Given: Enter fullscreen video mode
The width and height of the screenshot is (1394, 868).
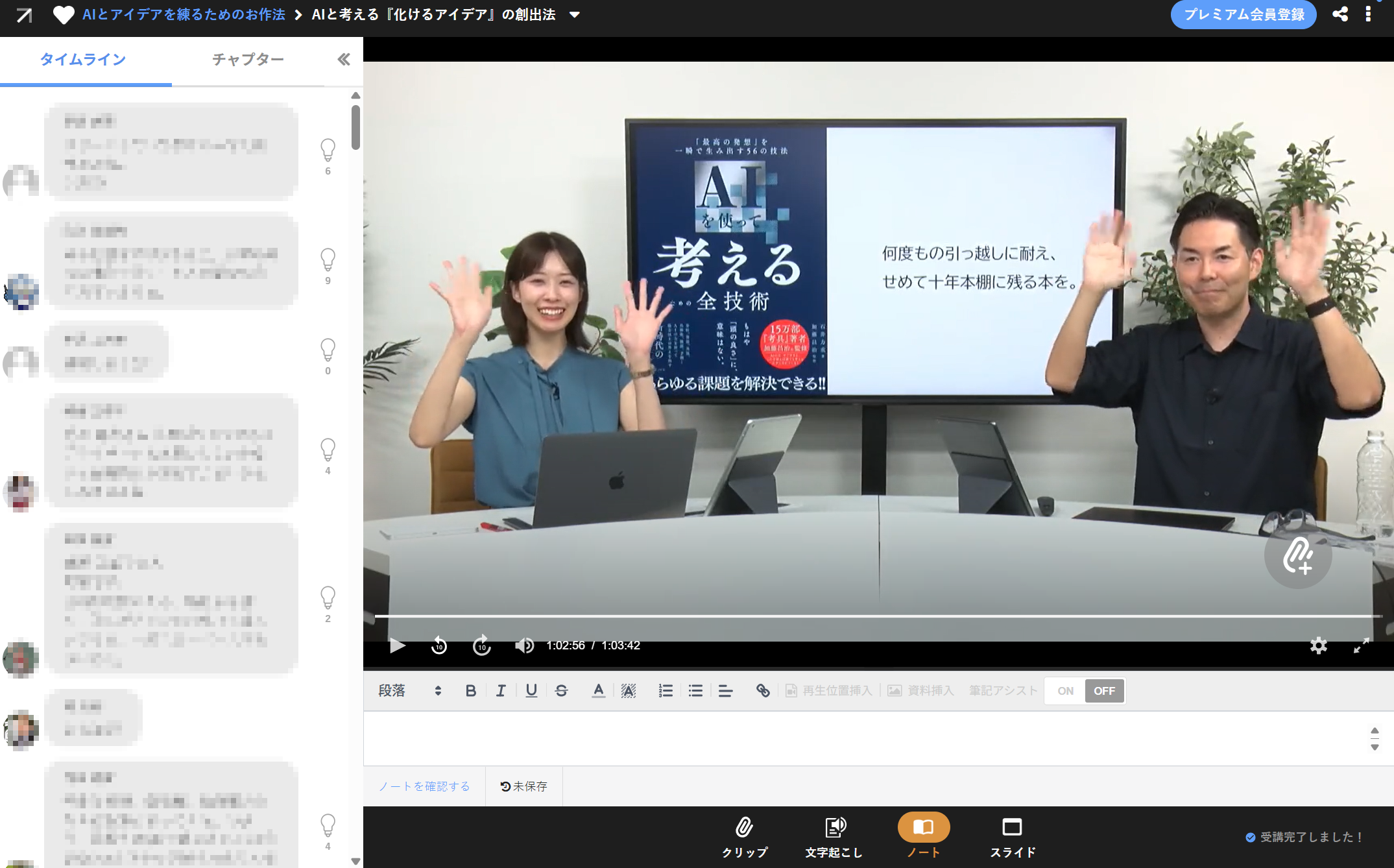Looking at the screenshot, I should (x=1361, y=645).
